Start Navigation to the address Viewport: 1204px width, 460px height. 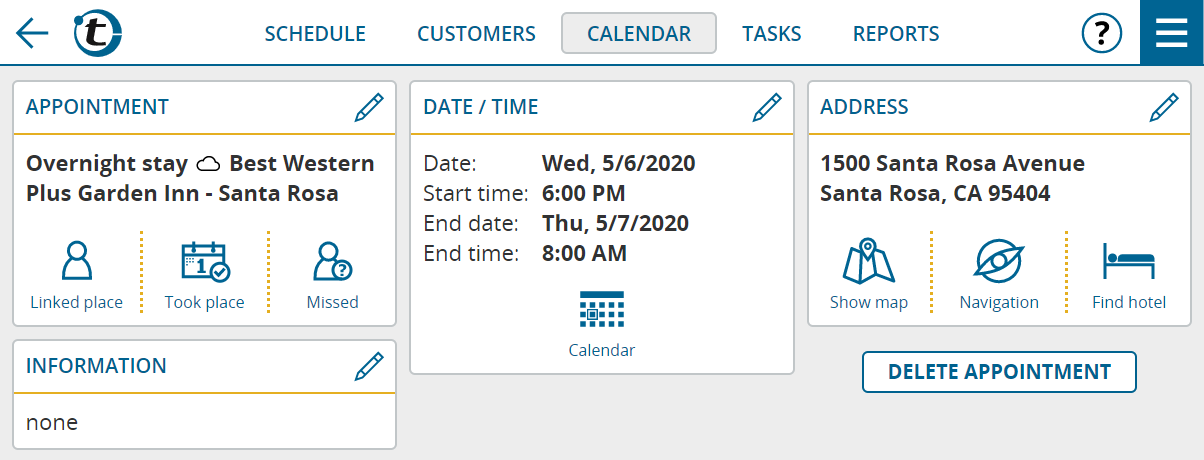(999, 275)
